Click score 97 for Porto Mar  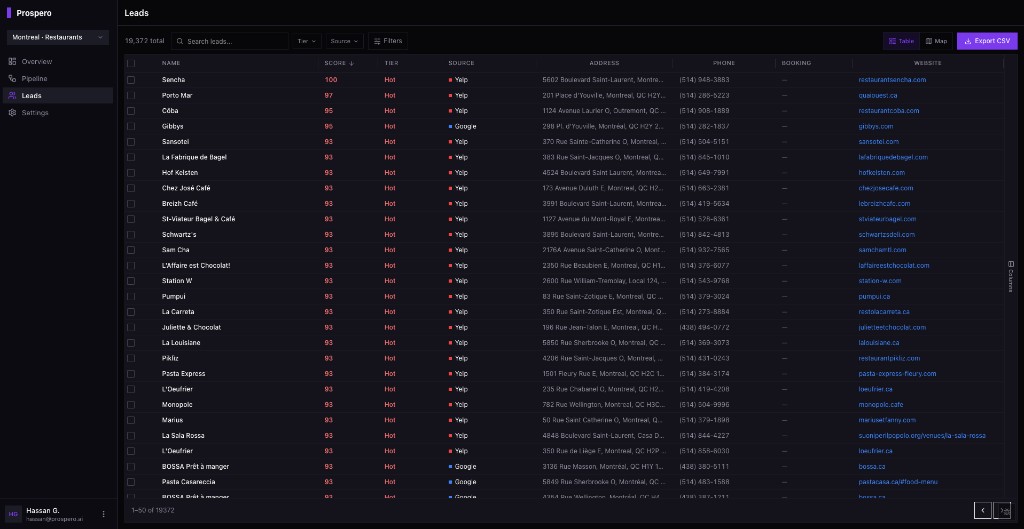click(x=328, y=95)
